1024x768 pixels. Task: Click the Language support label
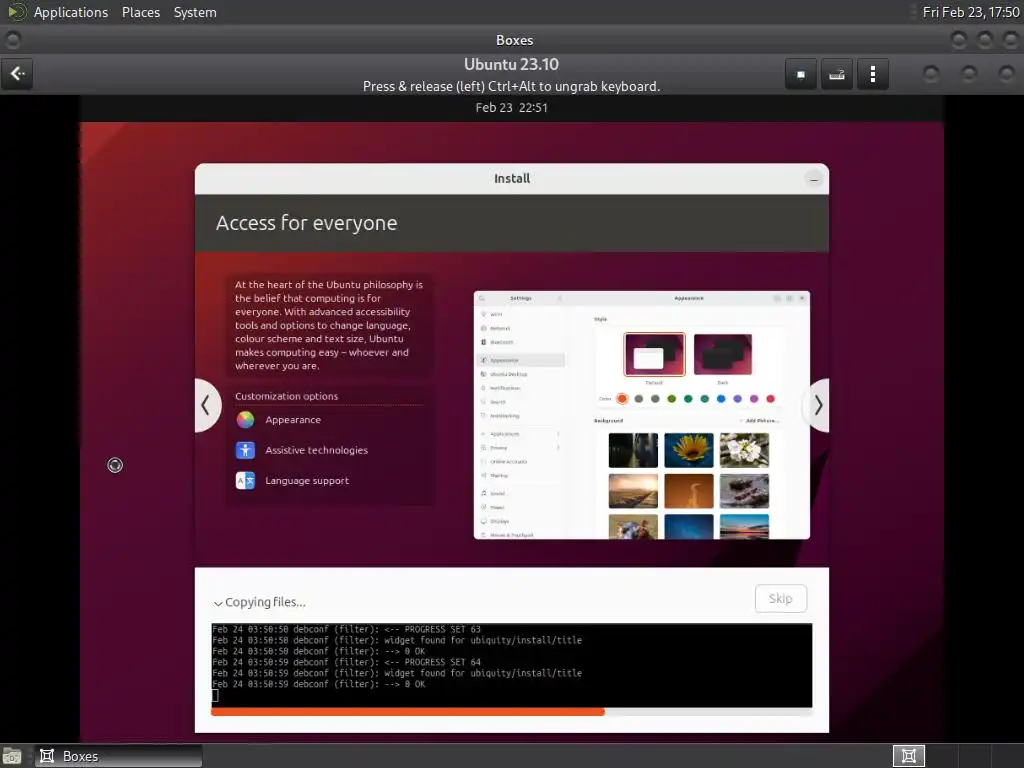pos(307,481)
